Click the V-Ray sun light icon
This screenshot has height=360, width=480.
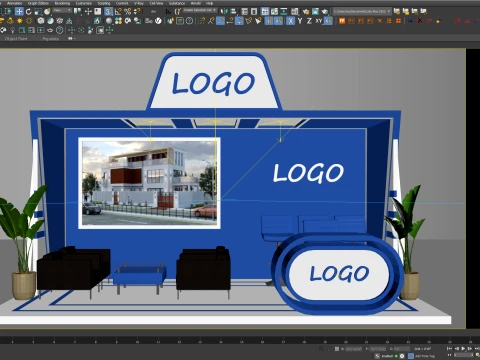coord(20,21)
